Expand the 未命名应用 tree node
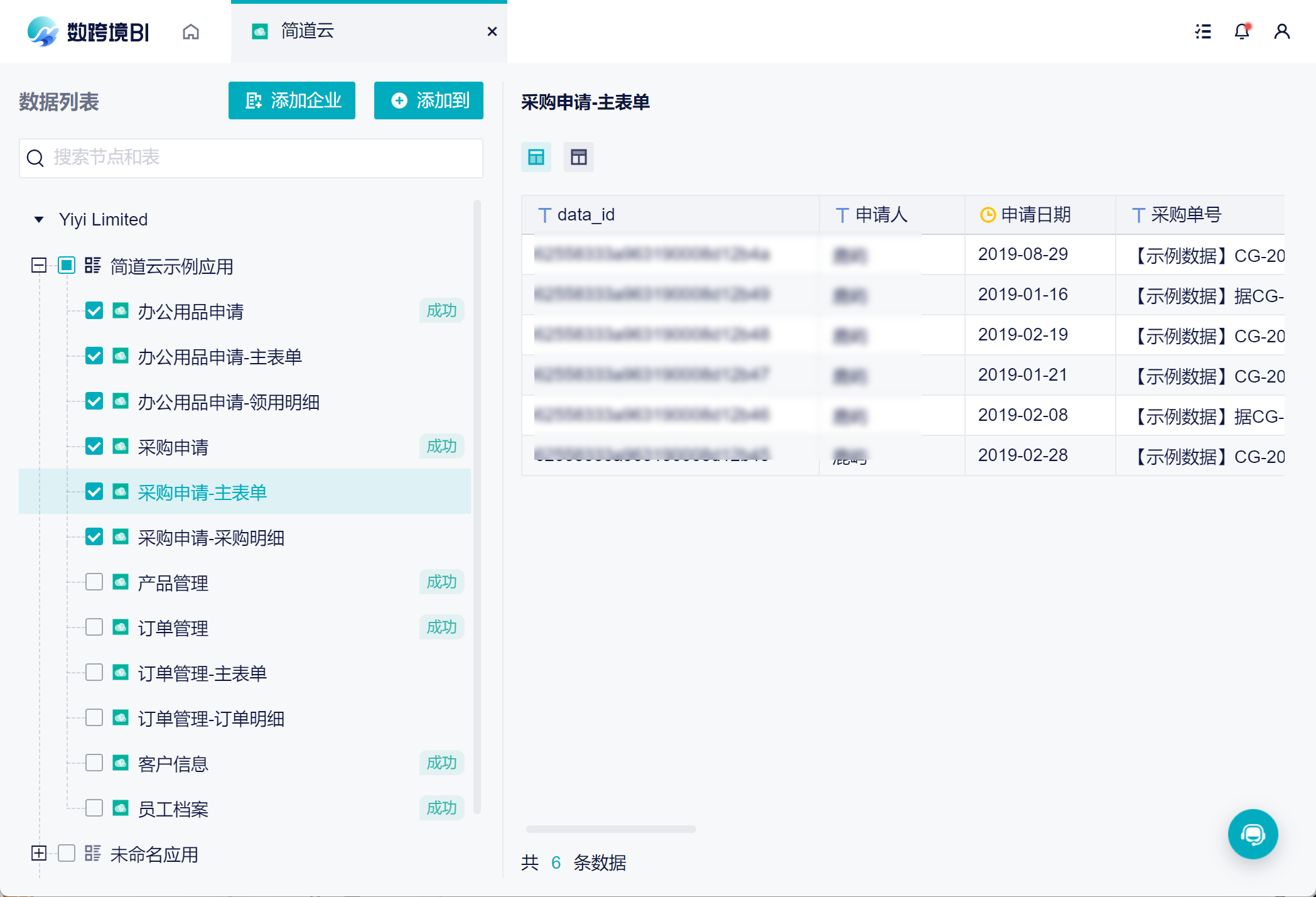The height and width of the screenshot is (897, 1316). pos(39,853)
